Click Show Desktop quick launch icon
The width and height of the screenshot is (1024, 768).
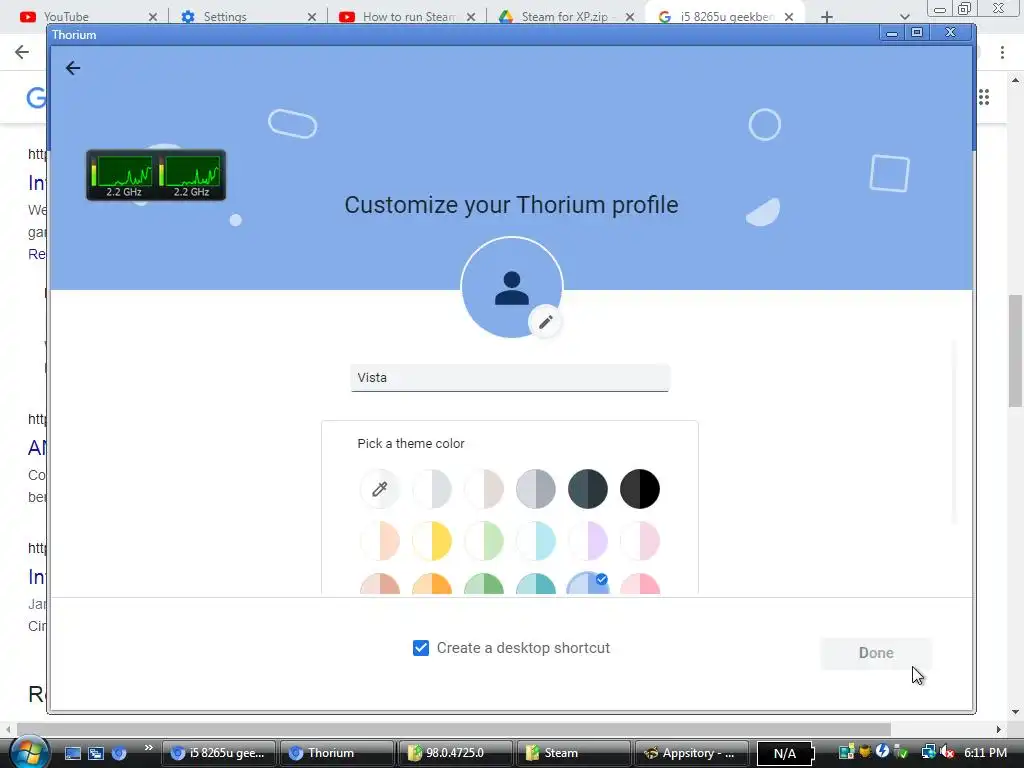coord(72,753)
